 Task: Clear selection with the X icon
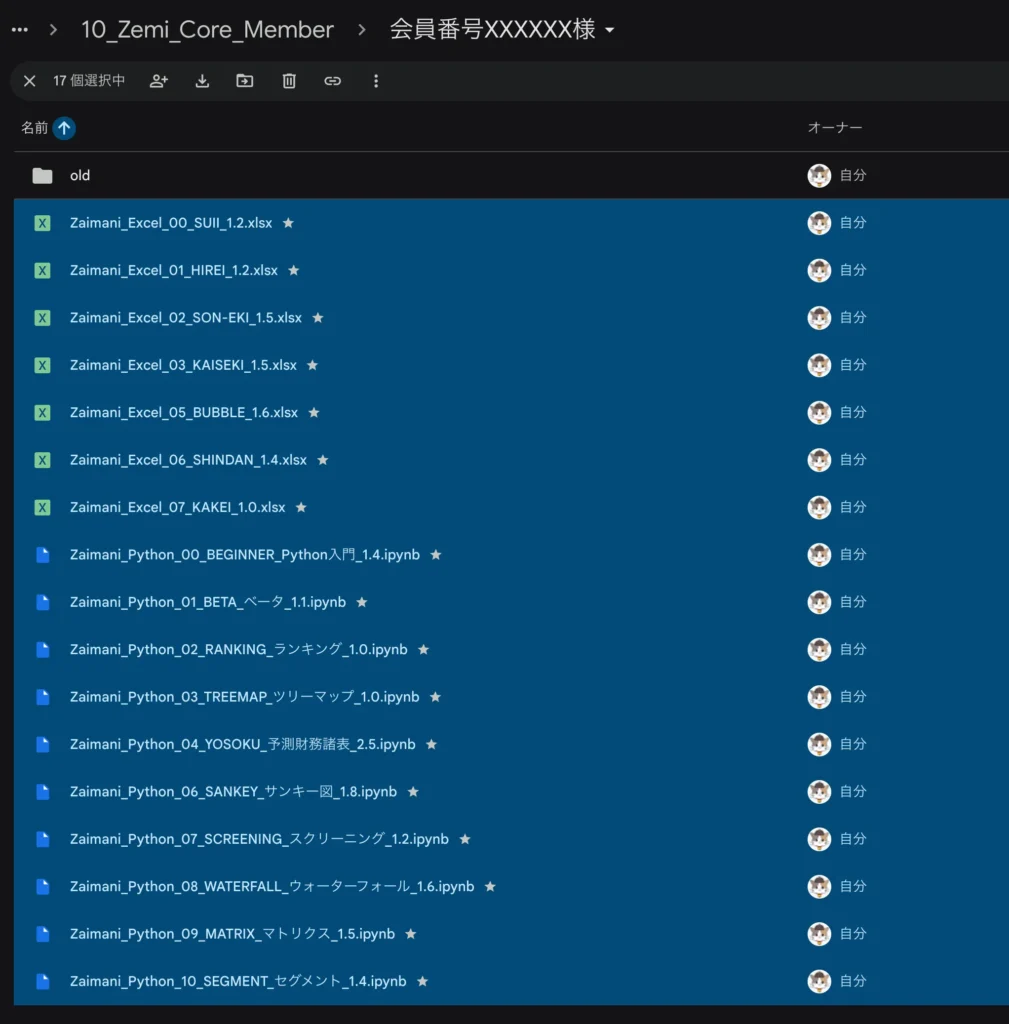pos(29,81)
